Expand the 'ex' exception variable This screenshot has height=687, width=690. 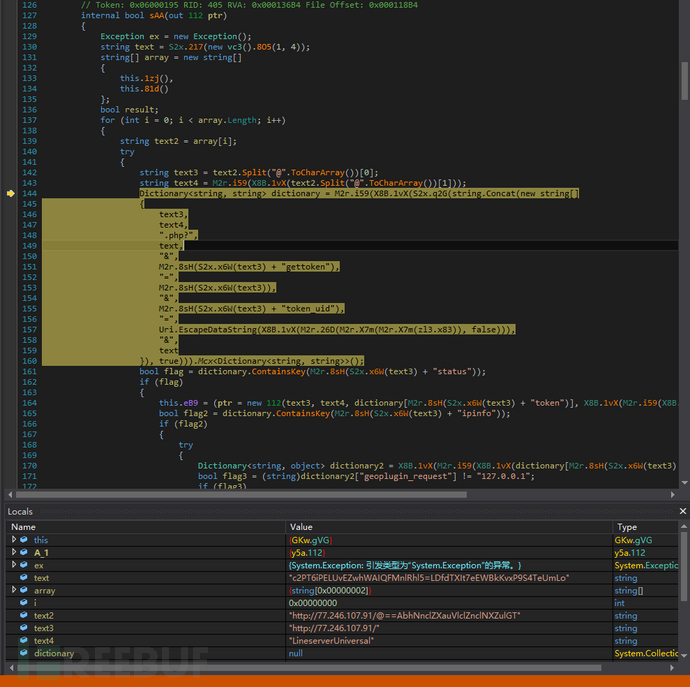tap(14, 565)
